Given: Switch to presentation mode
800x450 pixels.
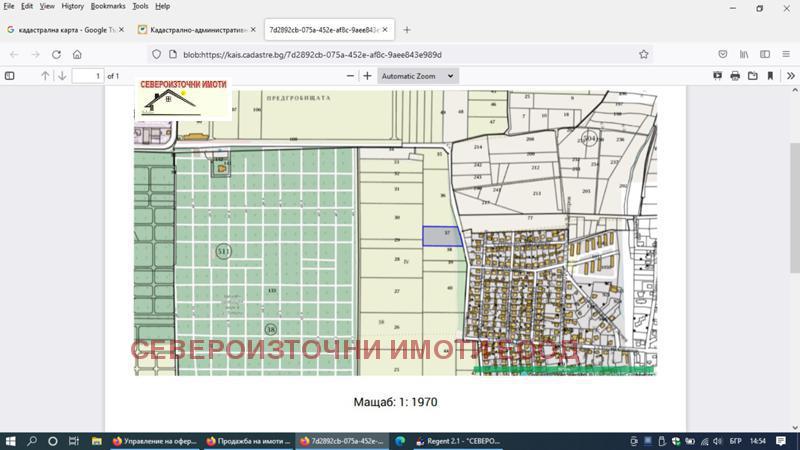Looking at the screenshot, I should pos(717,76).
